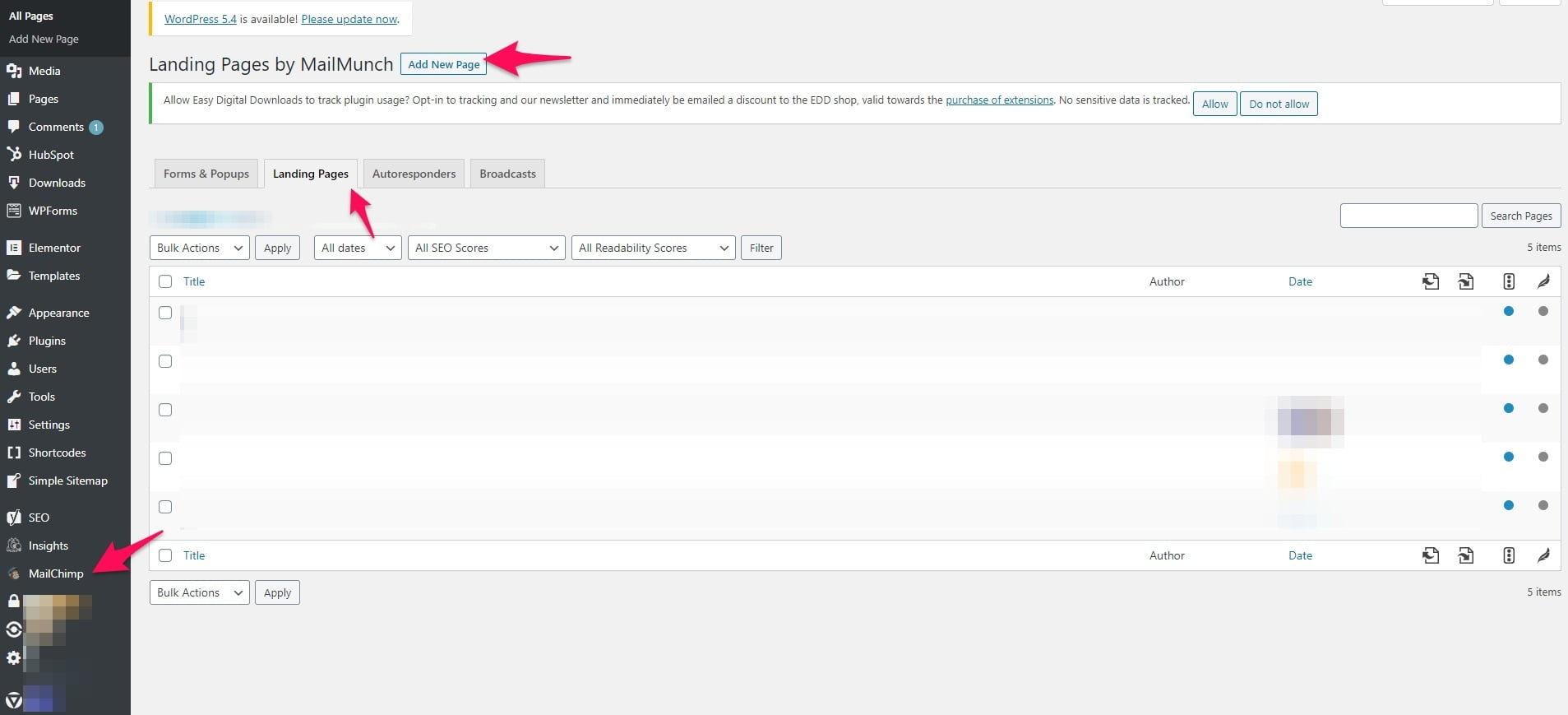Click the Settings sliders icon
The image size is (1568, 715).
tap(14, 425)
